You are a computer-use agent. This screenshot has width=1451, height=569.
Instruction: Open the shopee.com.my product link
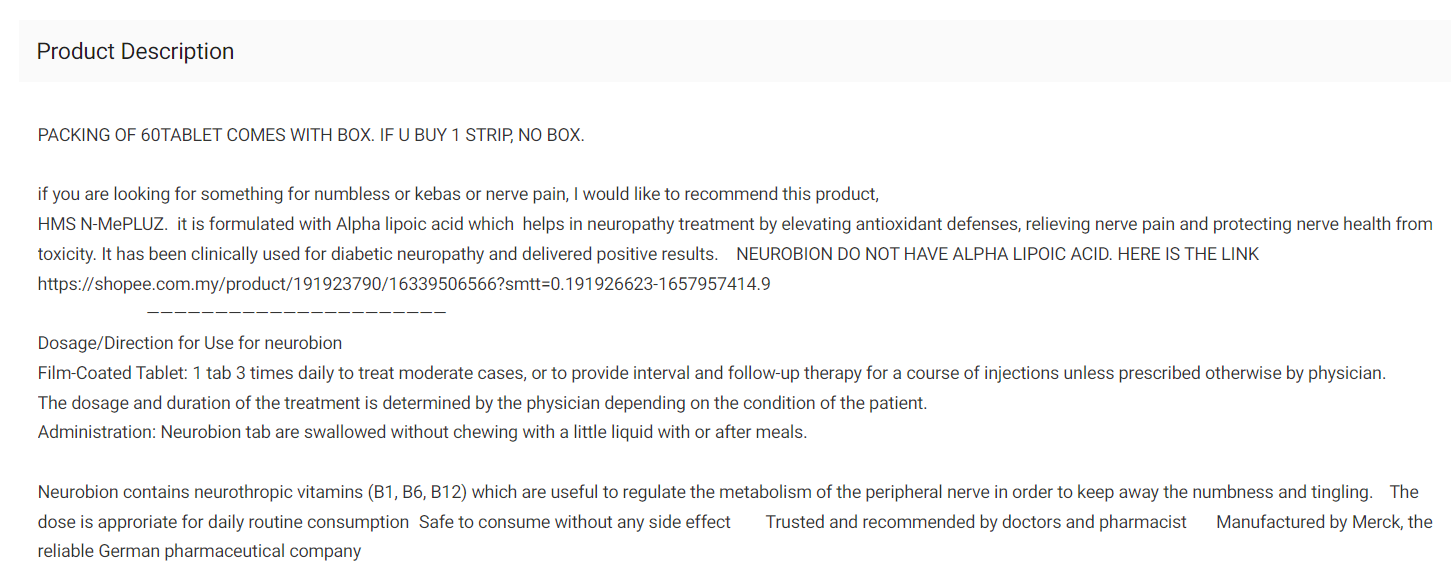(404, 284)
